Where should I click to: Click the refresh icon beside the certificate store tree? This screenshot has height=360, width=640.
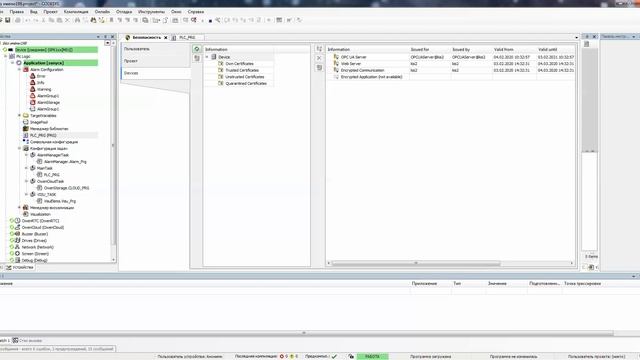click(197, 49)
